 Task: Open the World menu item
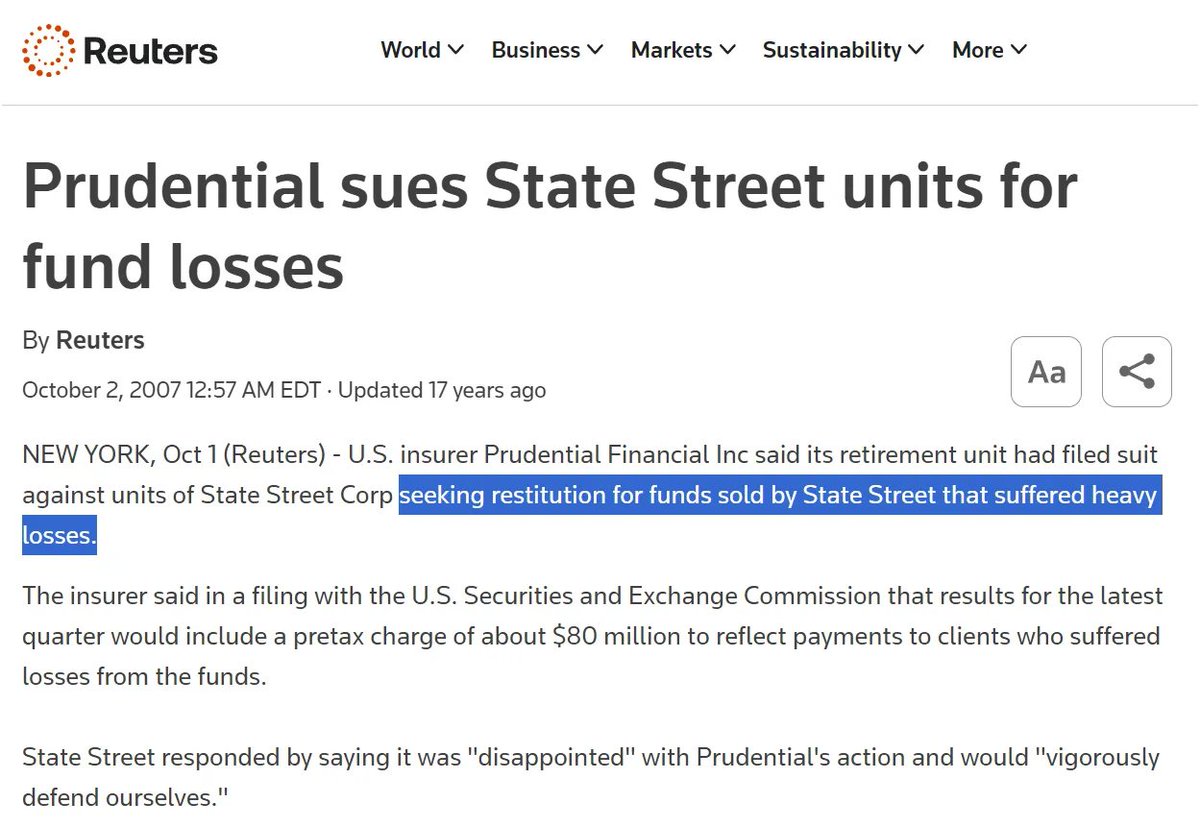410,50
